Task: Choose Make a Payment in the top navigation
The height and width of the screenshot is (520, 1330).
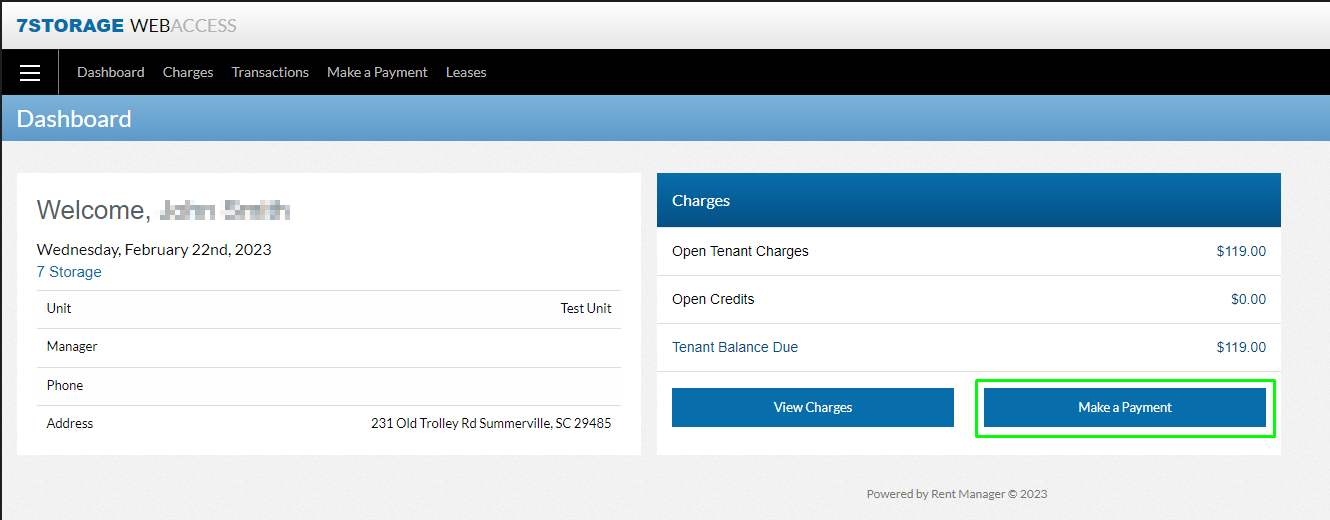Action: click(377, 73)
